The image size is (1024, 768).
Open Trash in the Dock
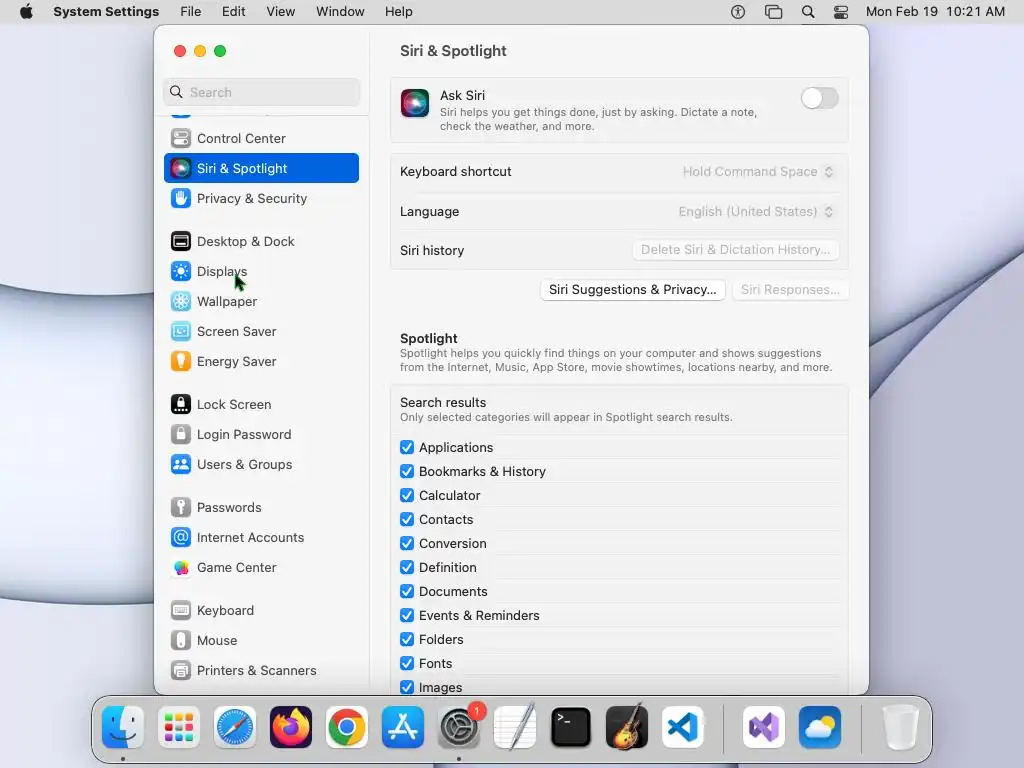(x=901, y=728)
